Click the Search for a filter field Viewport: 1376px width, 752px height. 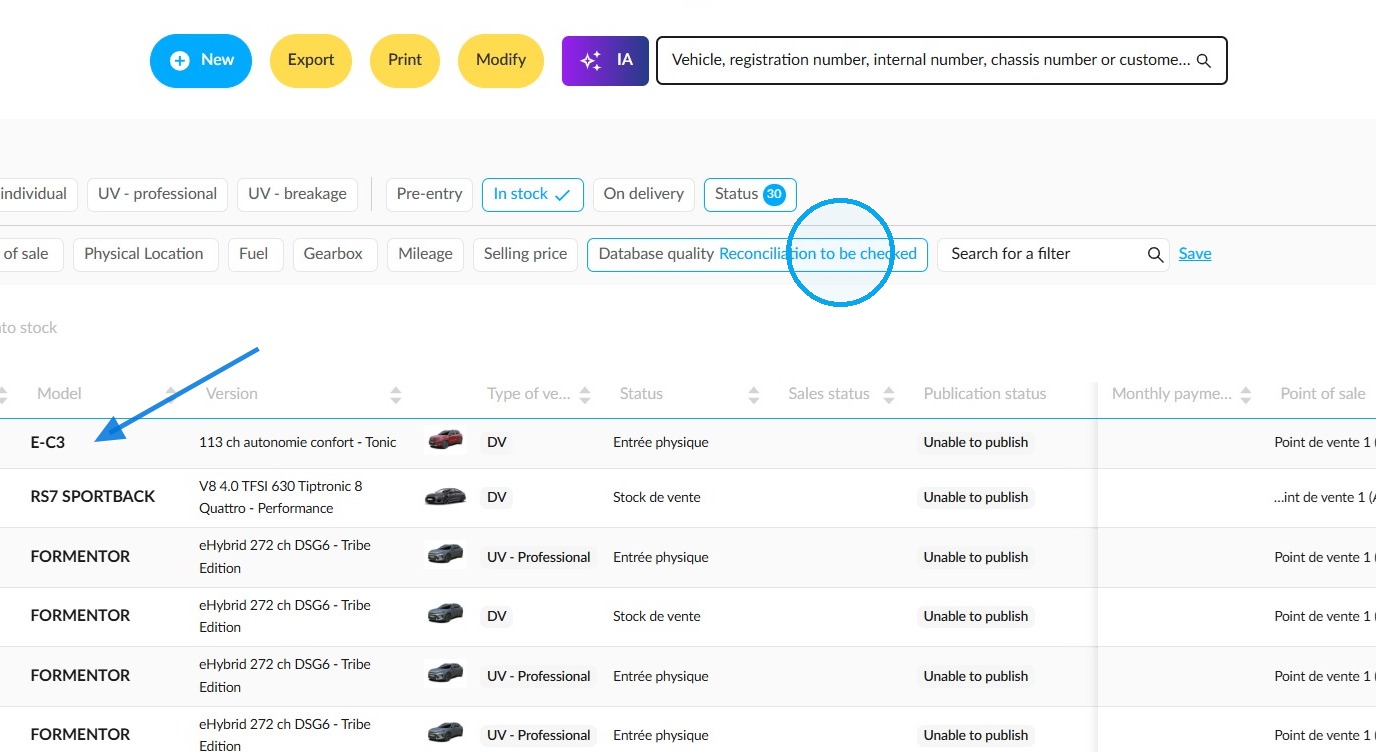[x=1053, y=254]
